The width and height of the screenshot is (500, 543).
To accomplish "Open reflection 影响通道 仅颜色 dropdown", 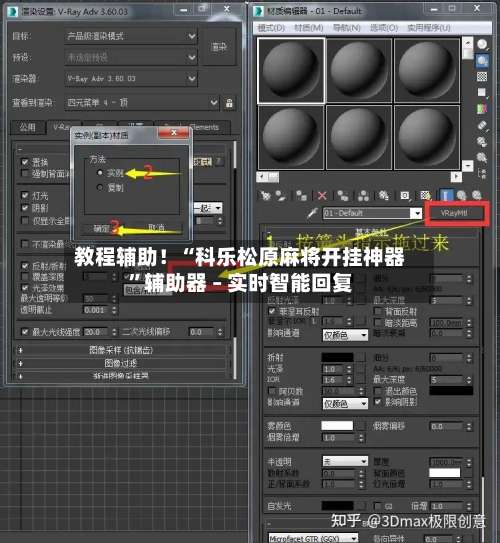I will point(345,335).
